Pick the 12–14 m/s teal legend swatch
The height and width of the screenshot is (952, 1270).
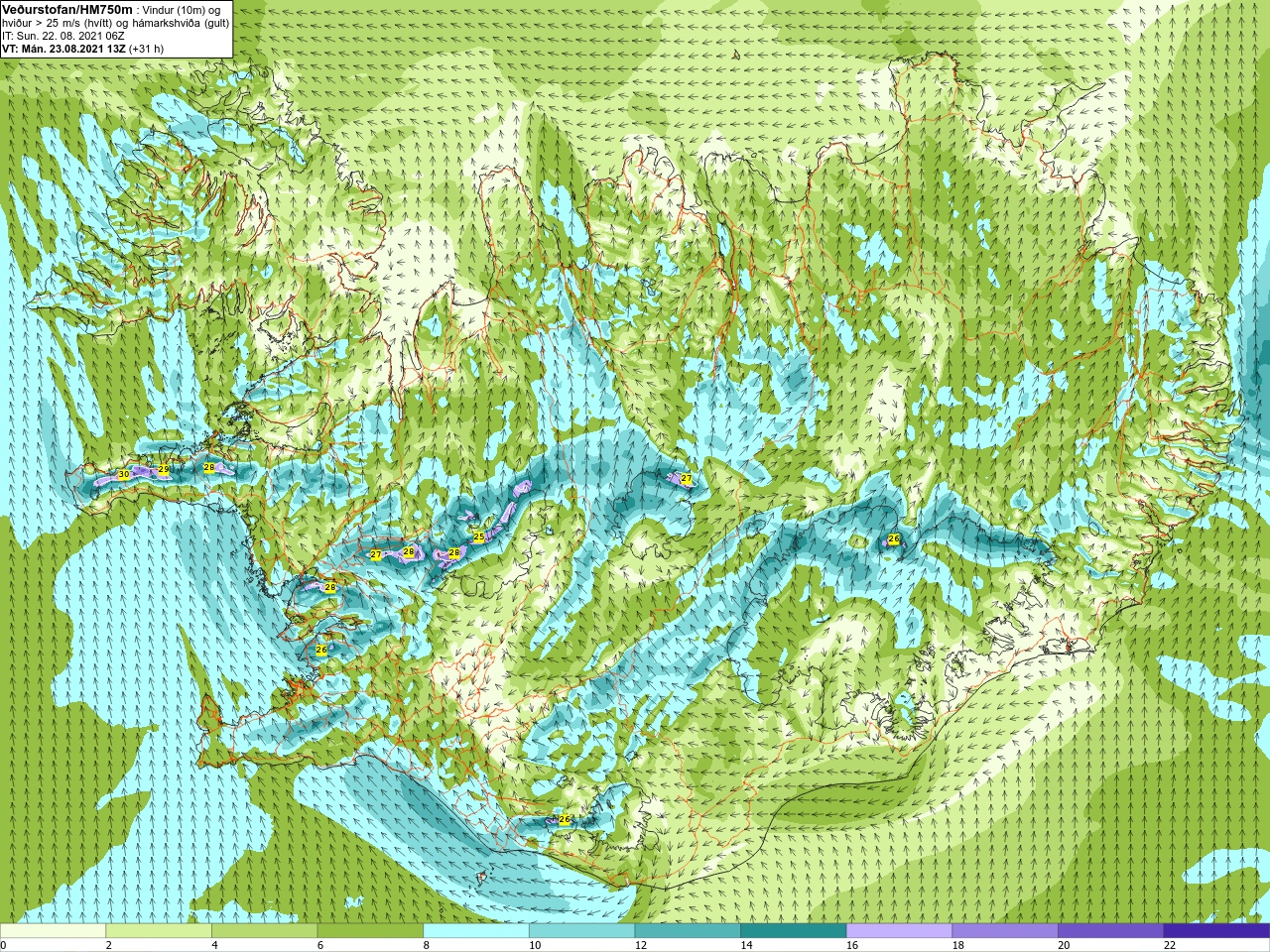[x=688, y=931]
